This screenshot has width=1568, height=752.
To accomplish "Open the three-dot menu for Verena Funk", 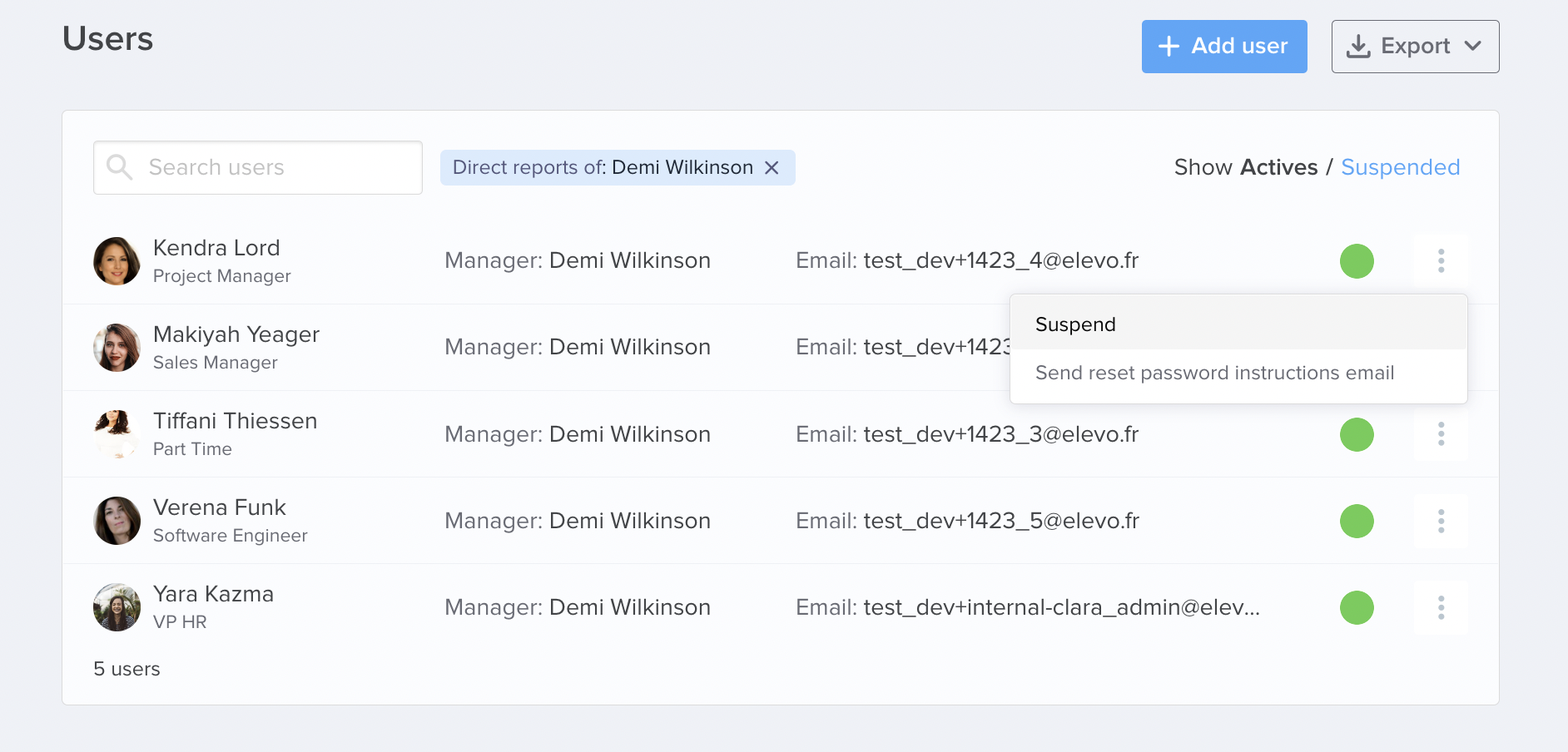I will [x=1441, y=521].
